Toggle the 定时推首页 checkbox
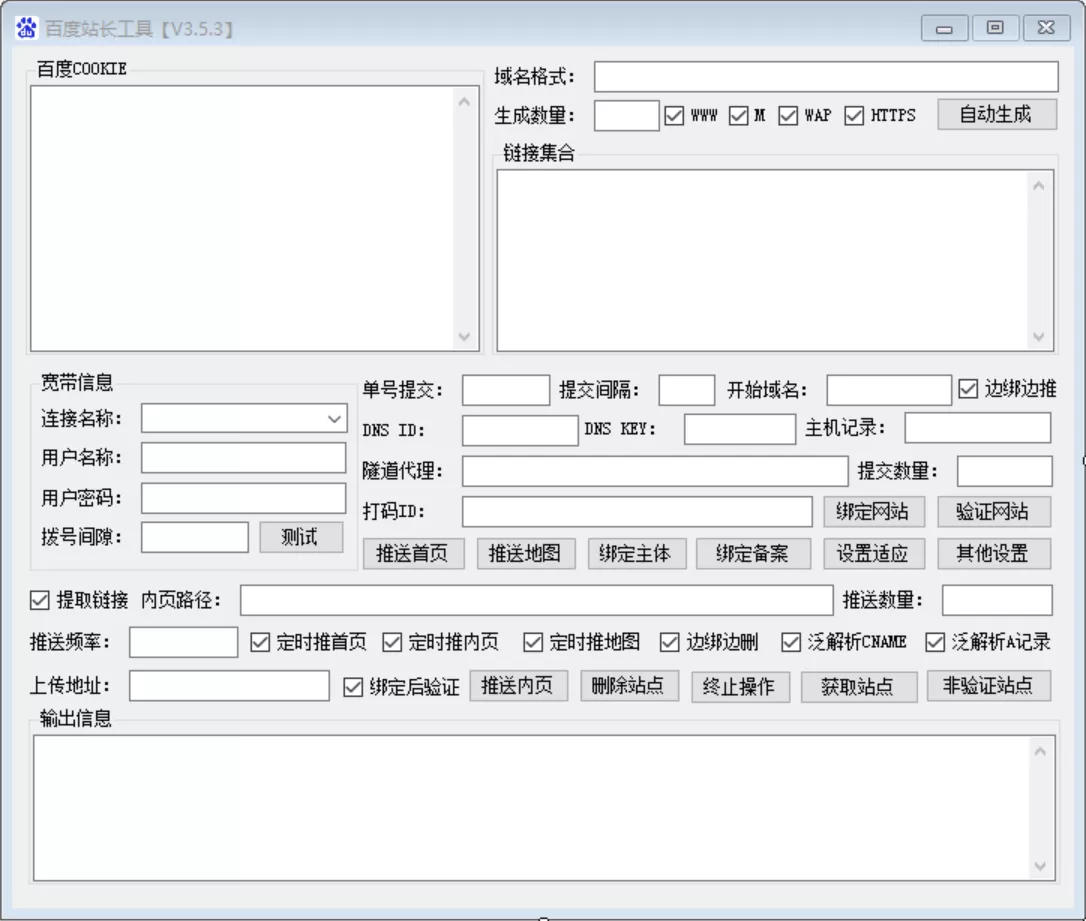This screenshot has height=921, width=1086. (260, 643)
